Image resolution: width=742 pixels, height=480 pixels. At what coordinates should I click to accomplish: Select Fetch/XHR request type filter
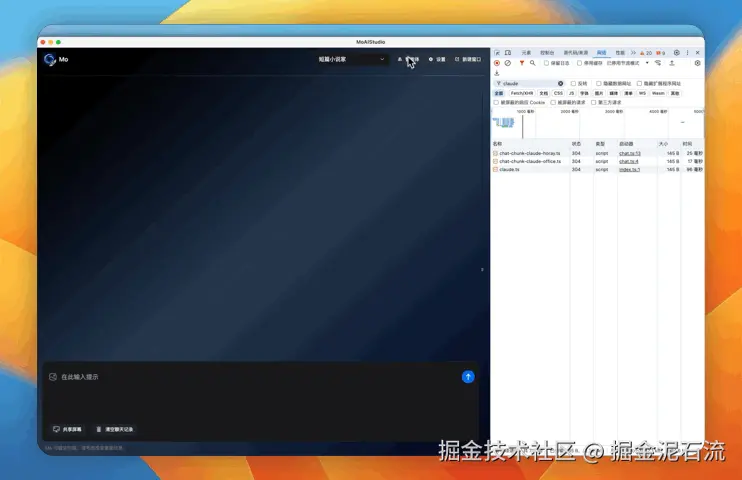(x=522, y=93)
